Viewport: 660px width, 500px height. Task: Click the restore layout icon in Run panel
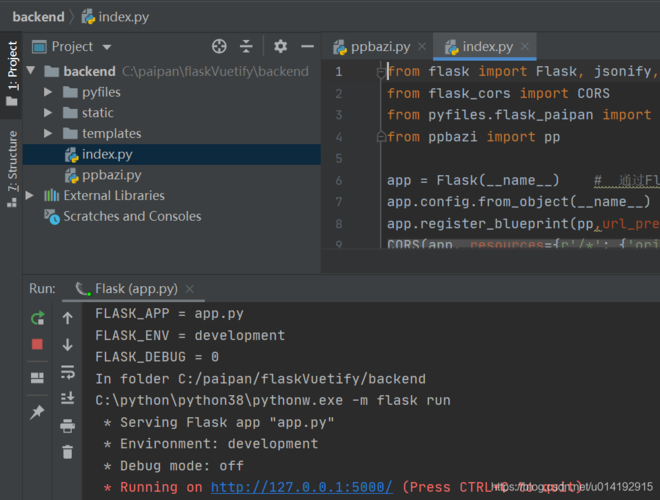tap(37, 378)
